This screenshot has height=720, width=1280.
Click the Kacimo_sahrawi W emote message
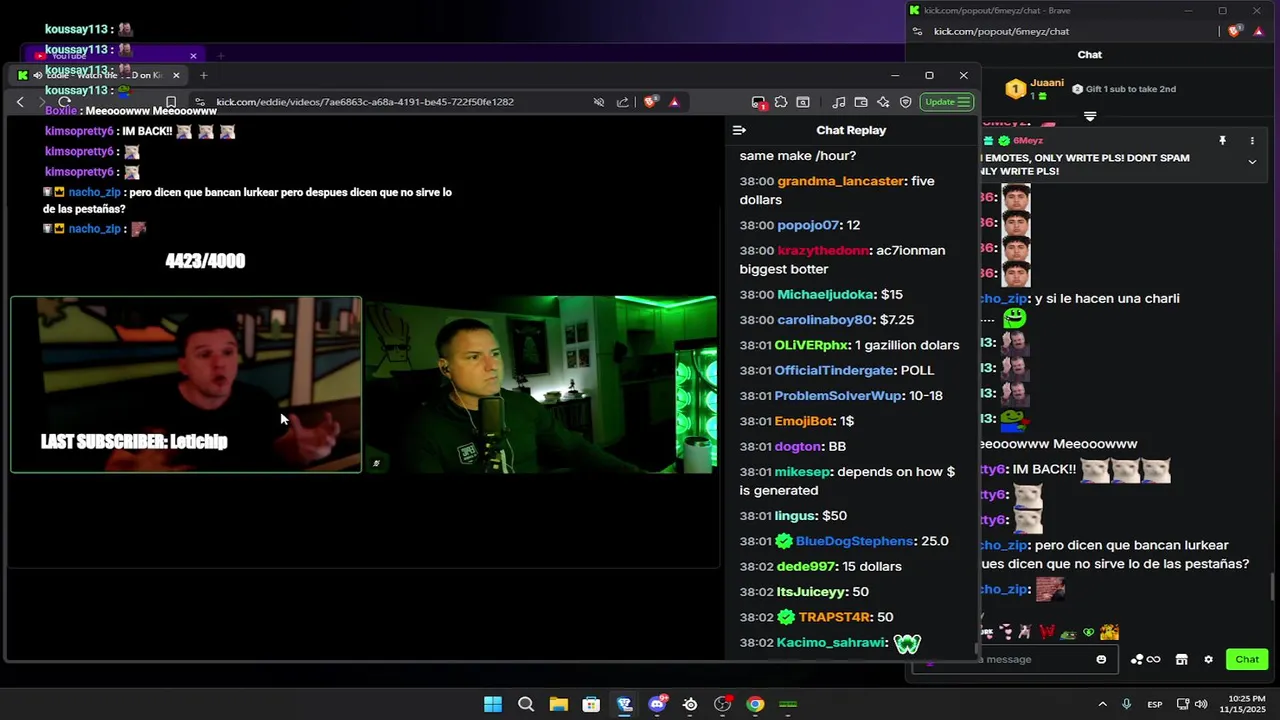coord(907,643)
